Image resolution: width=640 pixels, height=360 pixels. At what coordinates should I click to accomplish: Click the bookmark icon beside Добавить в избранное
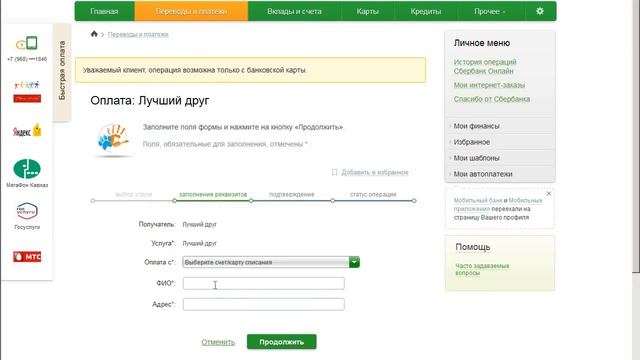334,172
